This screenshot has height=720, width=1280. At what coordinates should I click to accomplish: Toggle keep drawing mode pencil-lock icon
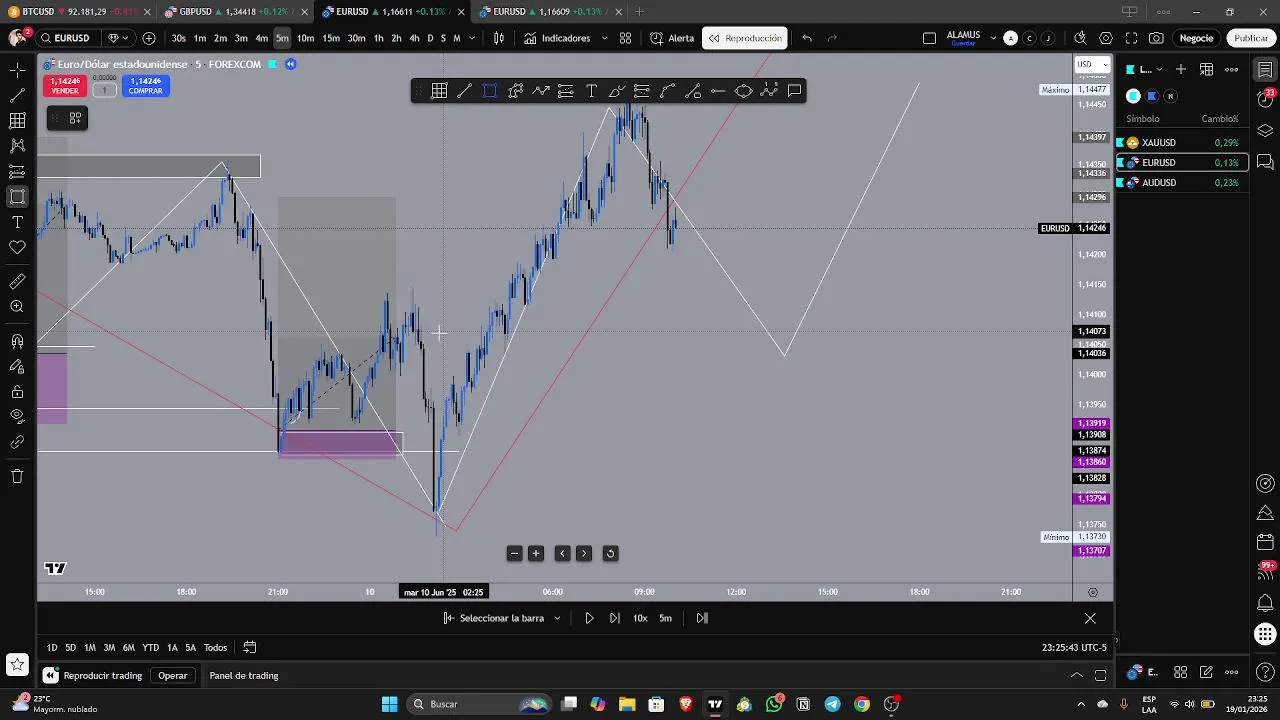[17, 367]
